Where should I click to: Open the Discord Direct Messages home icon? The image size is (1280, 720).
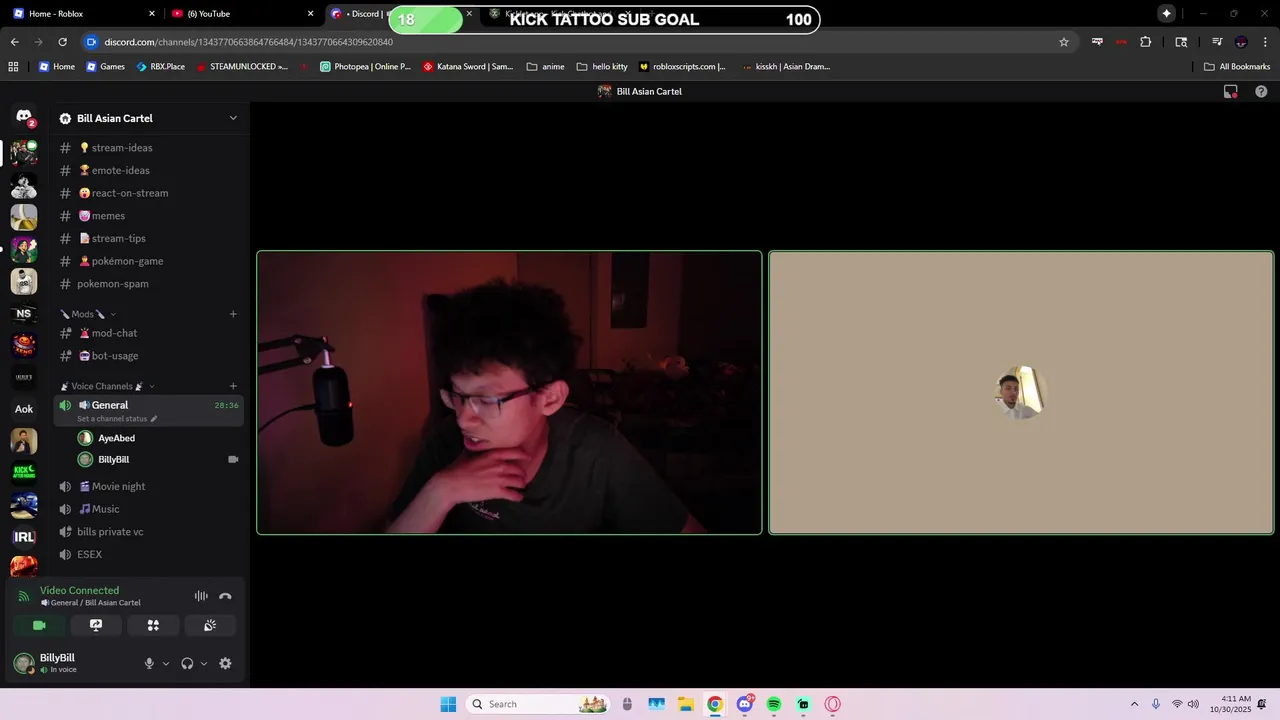24,117
